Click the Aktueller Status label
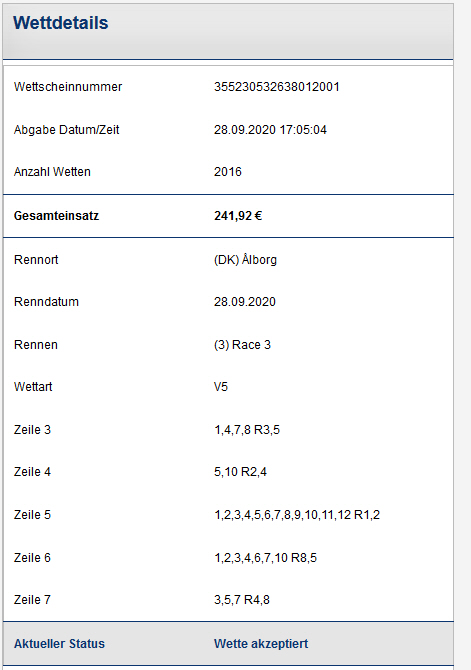This screenshot has height=670, width=471. (59, 644)
